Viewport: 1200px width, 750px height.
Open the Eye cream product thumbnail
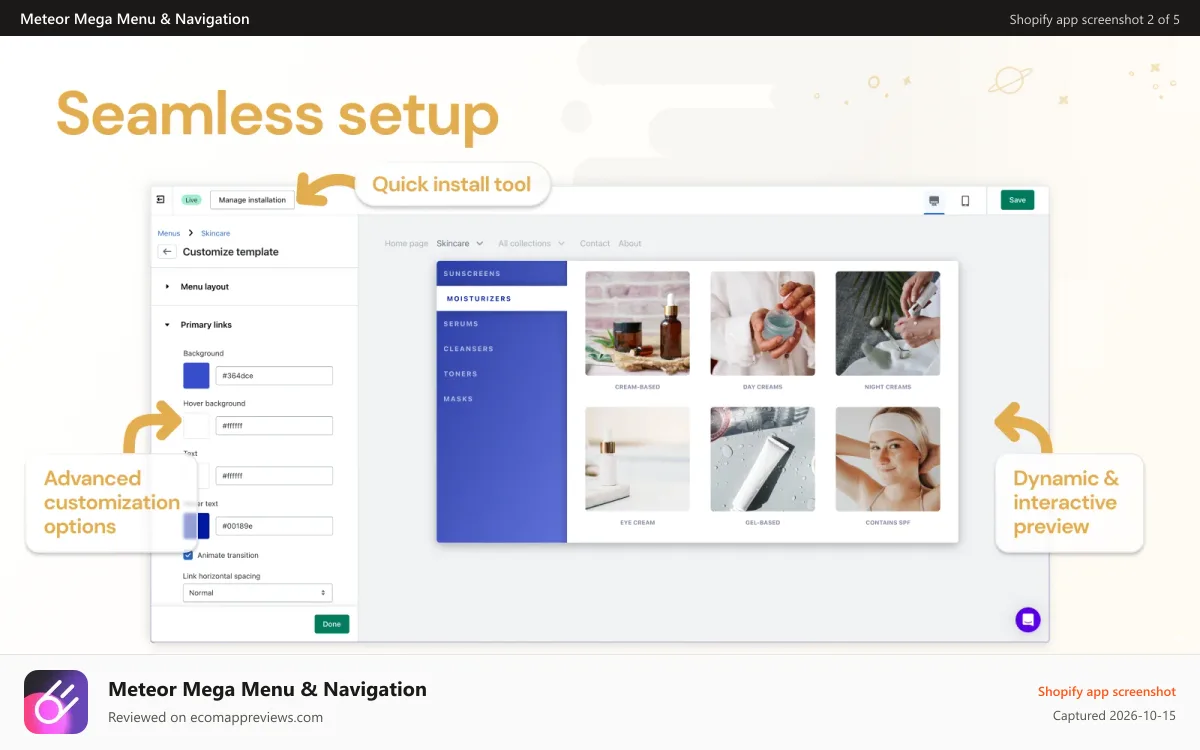point(637,459)
